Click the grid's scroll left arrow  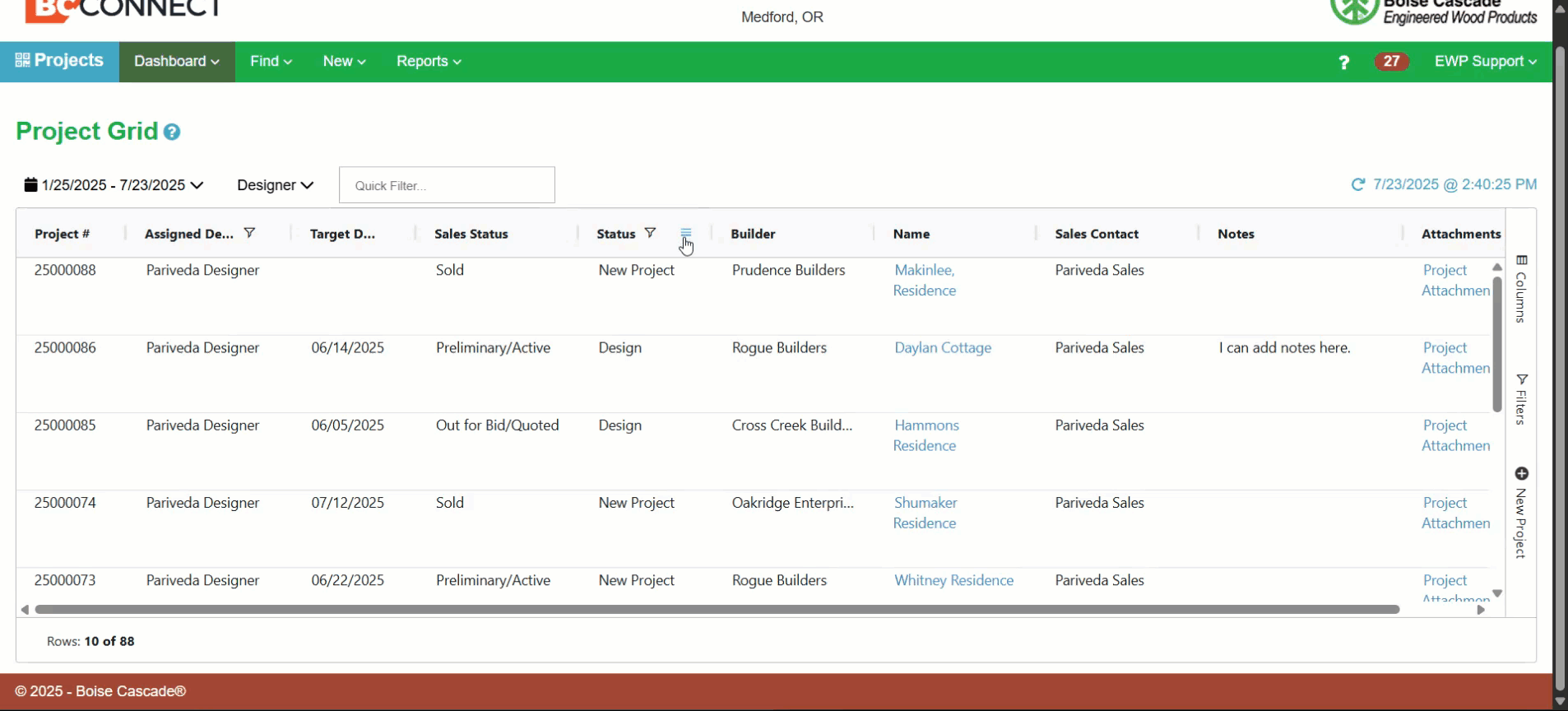[x=25, y=610]
